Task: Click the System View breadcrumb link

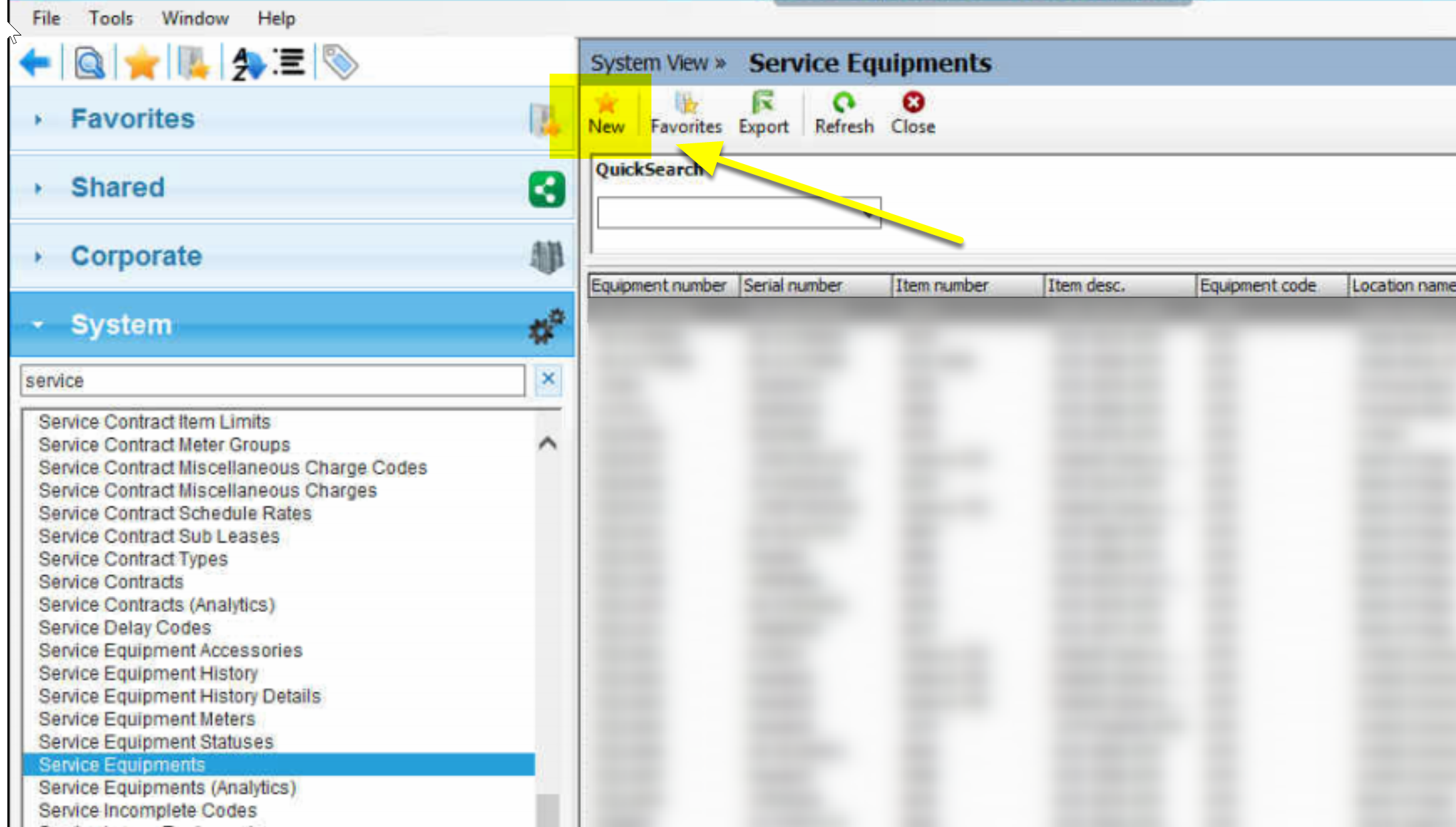Action: pos(649,63)
